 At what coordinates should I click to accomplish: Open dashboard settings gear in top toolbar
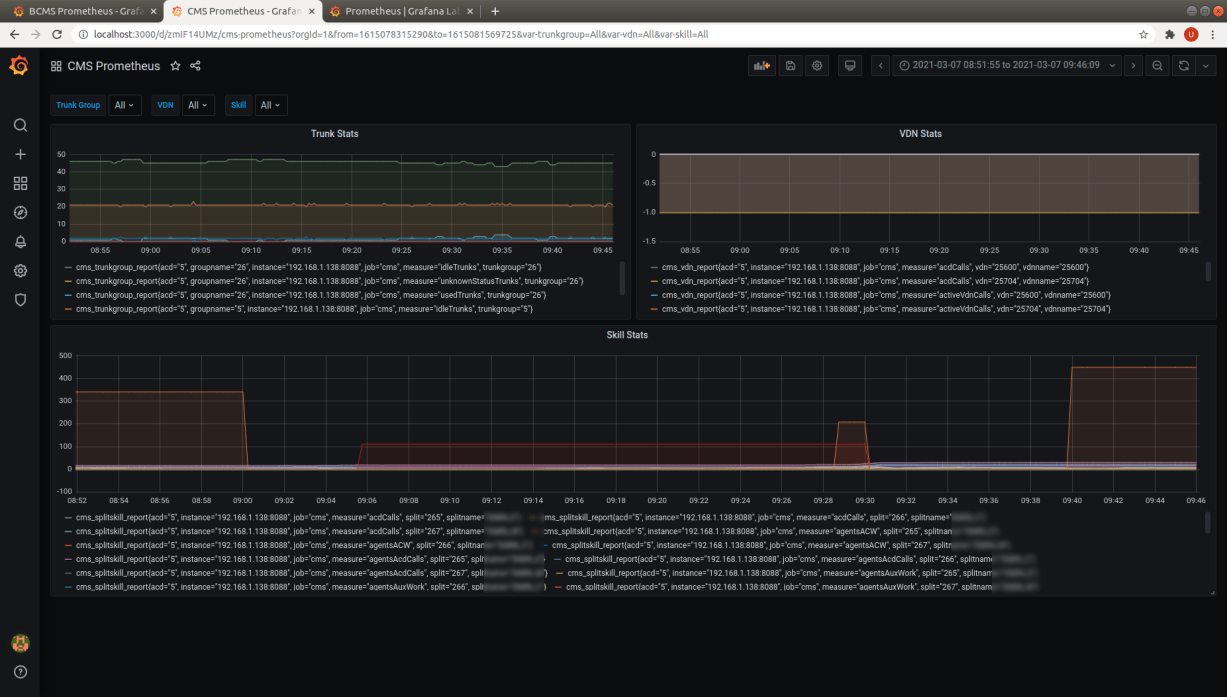[x=817, y=65]
